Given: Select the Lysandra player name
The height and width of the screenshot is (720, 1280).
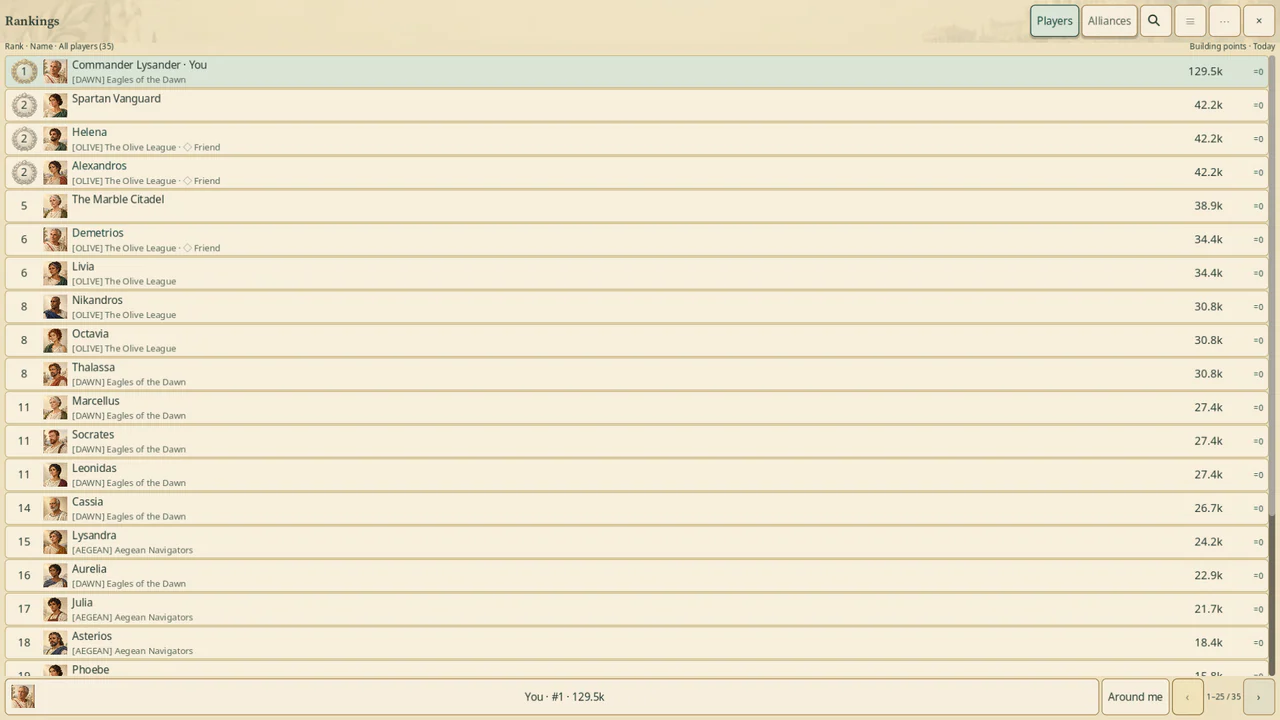Looking at the screenshot, I should tap(94, 536).
